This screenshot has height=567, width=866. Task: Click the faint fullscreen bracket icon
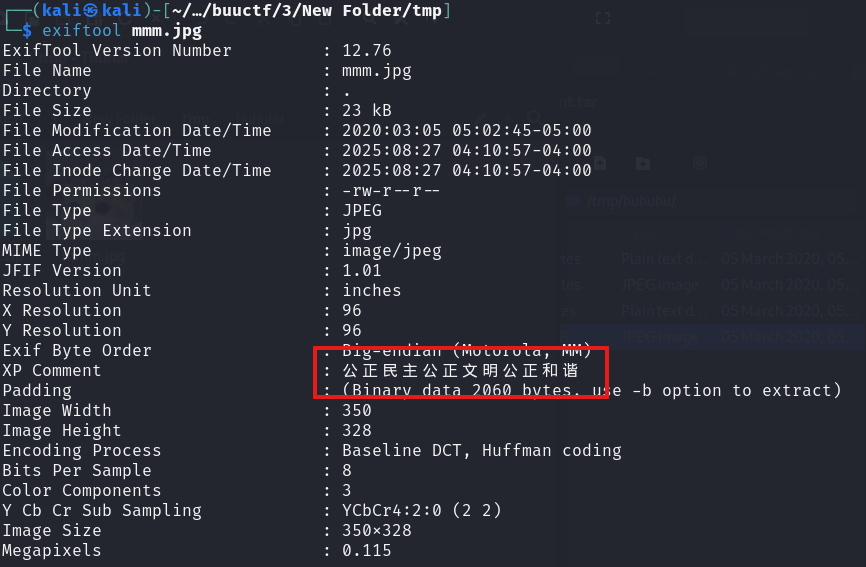[x=603, y=18]
